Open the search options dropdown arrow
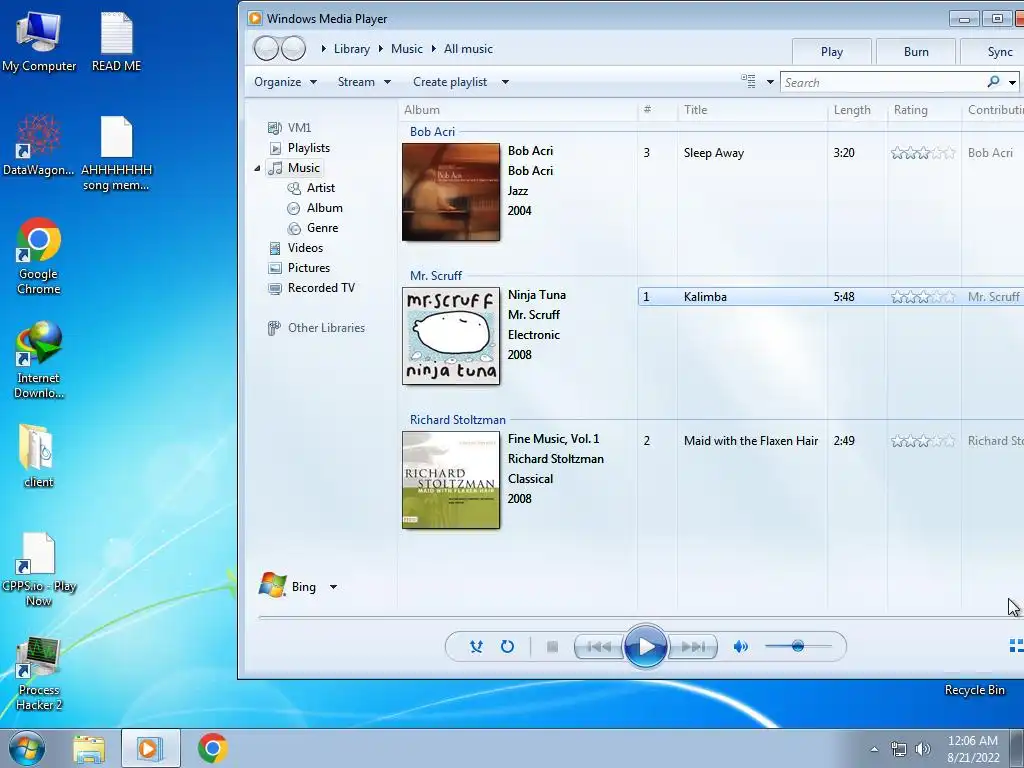 point(1012,82)
